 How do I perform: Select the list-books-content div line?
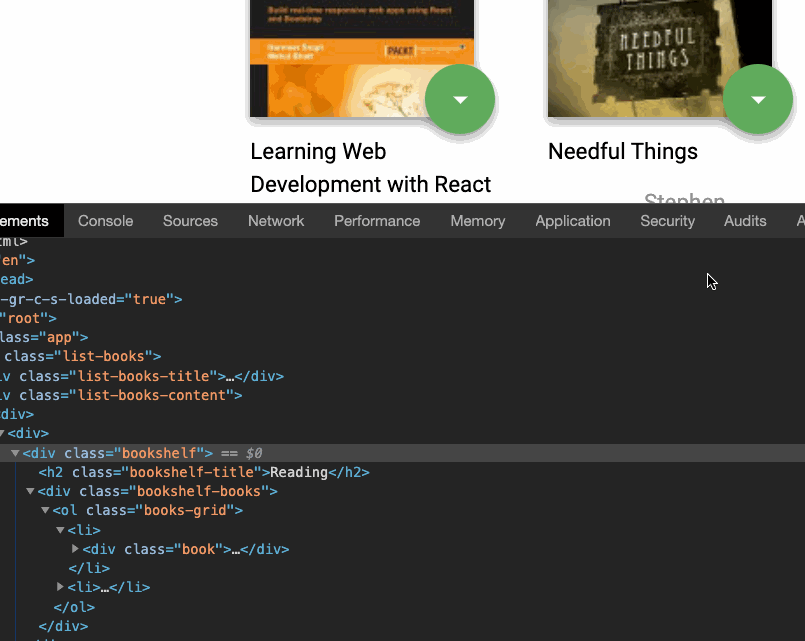121,395
